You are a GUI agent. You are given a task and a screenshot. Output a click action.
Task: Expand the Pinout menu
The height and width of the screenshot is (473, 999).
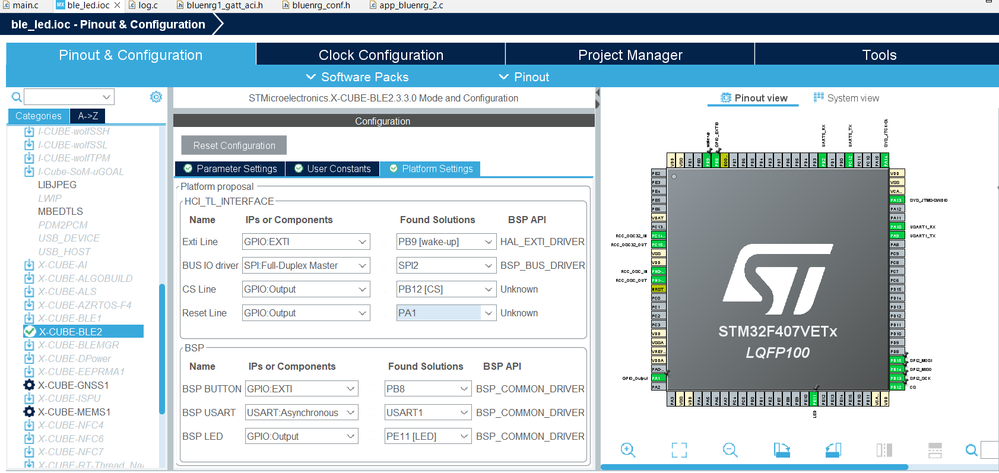(x=523, y=77)
